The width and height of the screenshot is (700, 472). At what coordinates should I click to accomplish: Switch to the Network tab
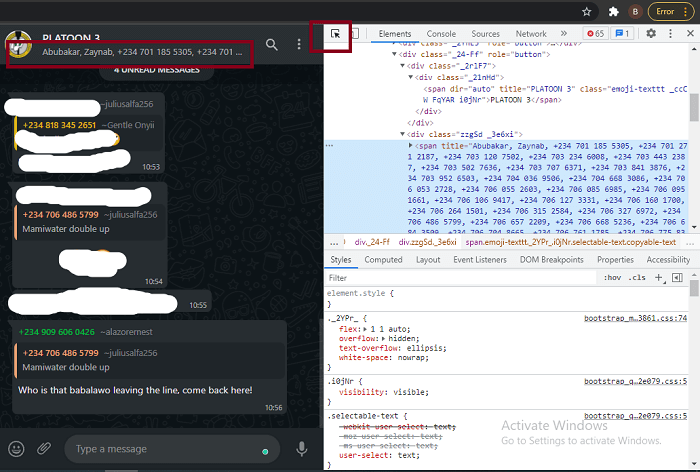click(x=531, y=33)
